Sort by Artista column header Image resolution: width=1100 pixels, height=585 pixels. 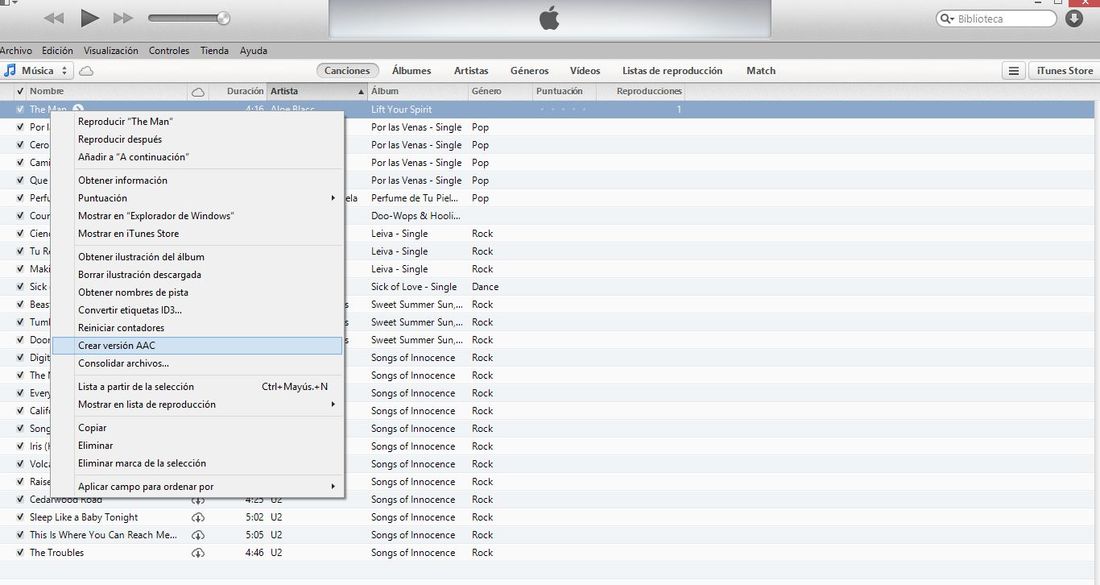pyautogui.click(x=317, y=91)
